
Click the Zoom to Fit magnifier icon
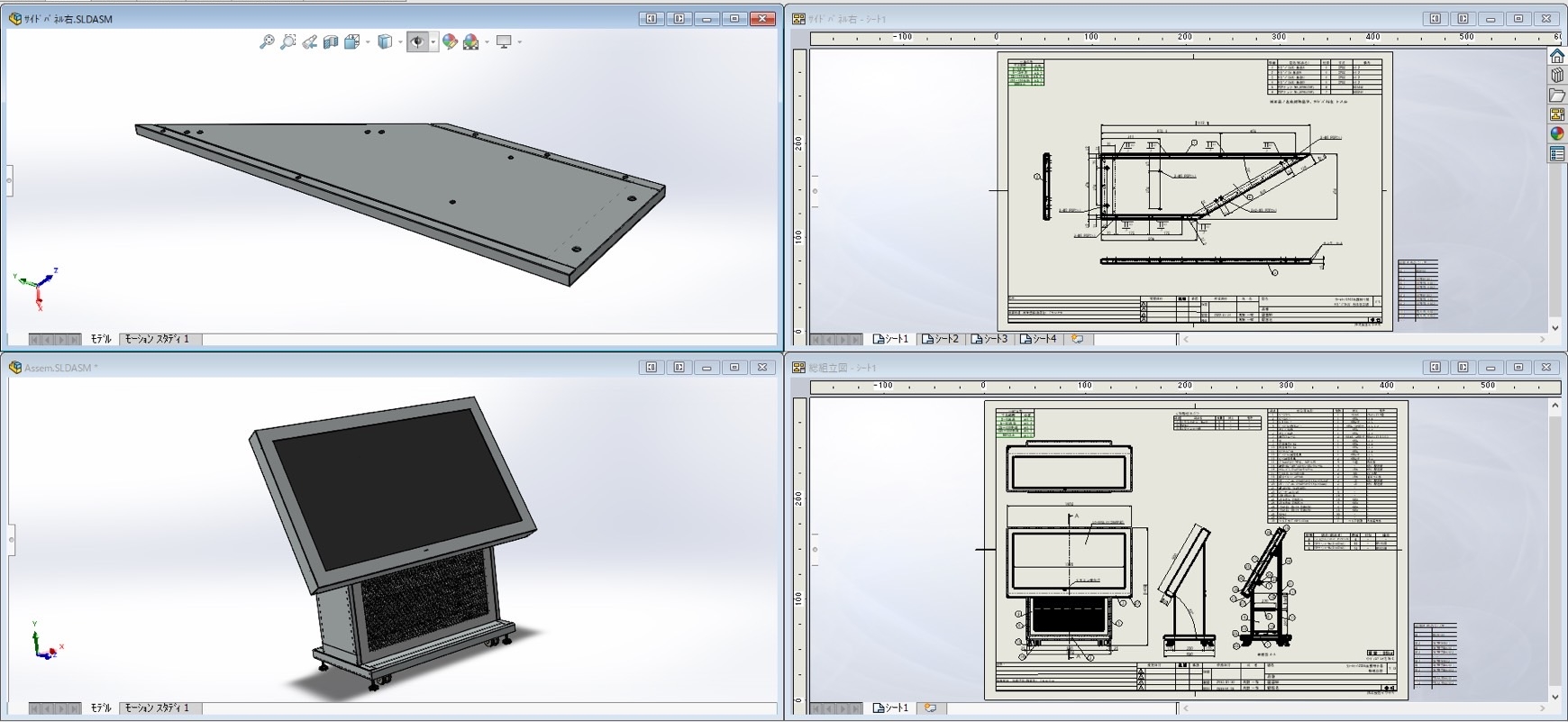point(267,41)
